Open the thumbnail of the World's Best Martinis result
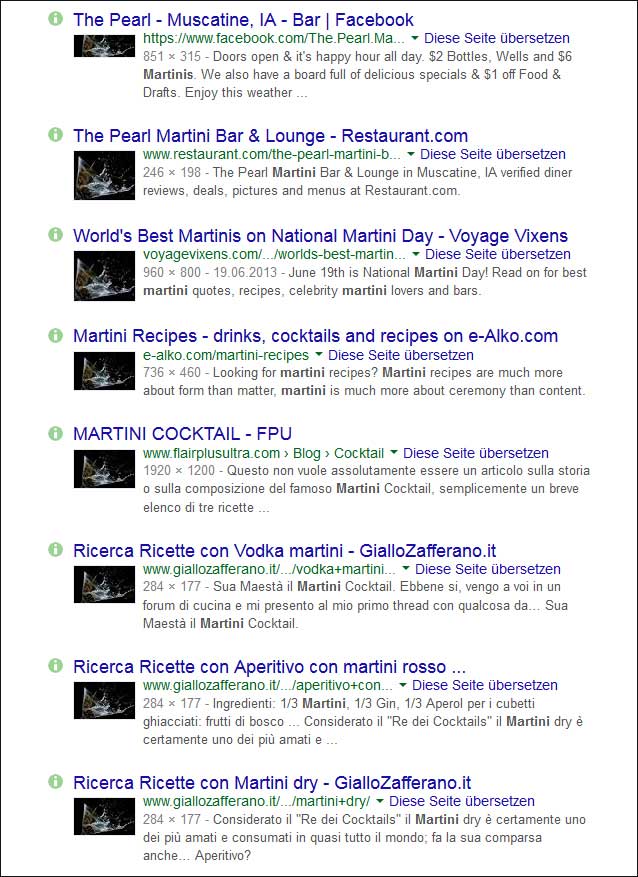Image resolution: width=638 pixels, height=877 pixels. [x=105, y=276]
